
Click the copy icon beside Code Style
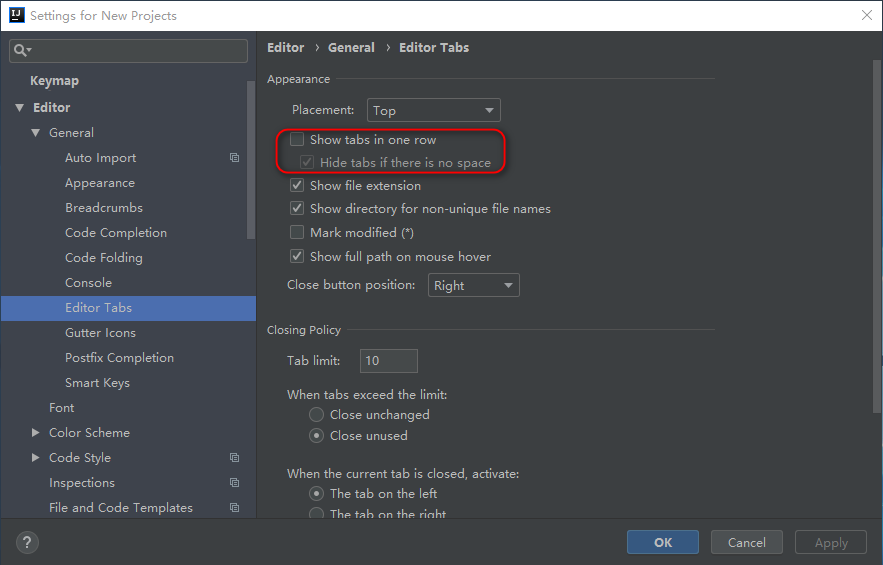pos(235,457)
